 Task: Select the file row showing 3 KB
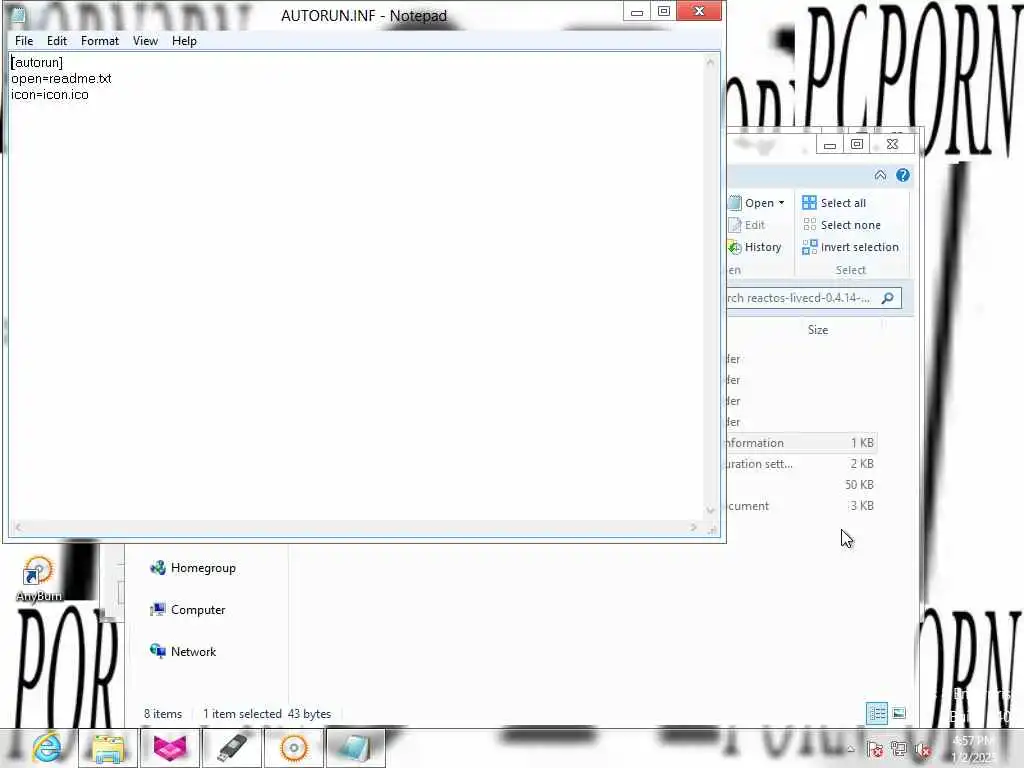(x=801, y=505)
